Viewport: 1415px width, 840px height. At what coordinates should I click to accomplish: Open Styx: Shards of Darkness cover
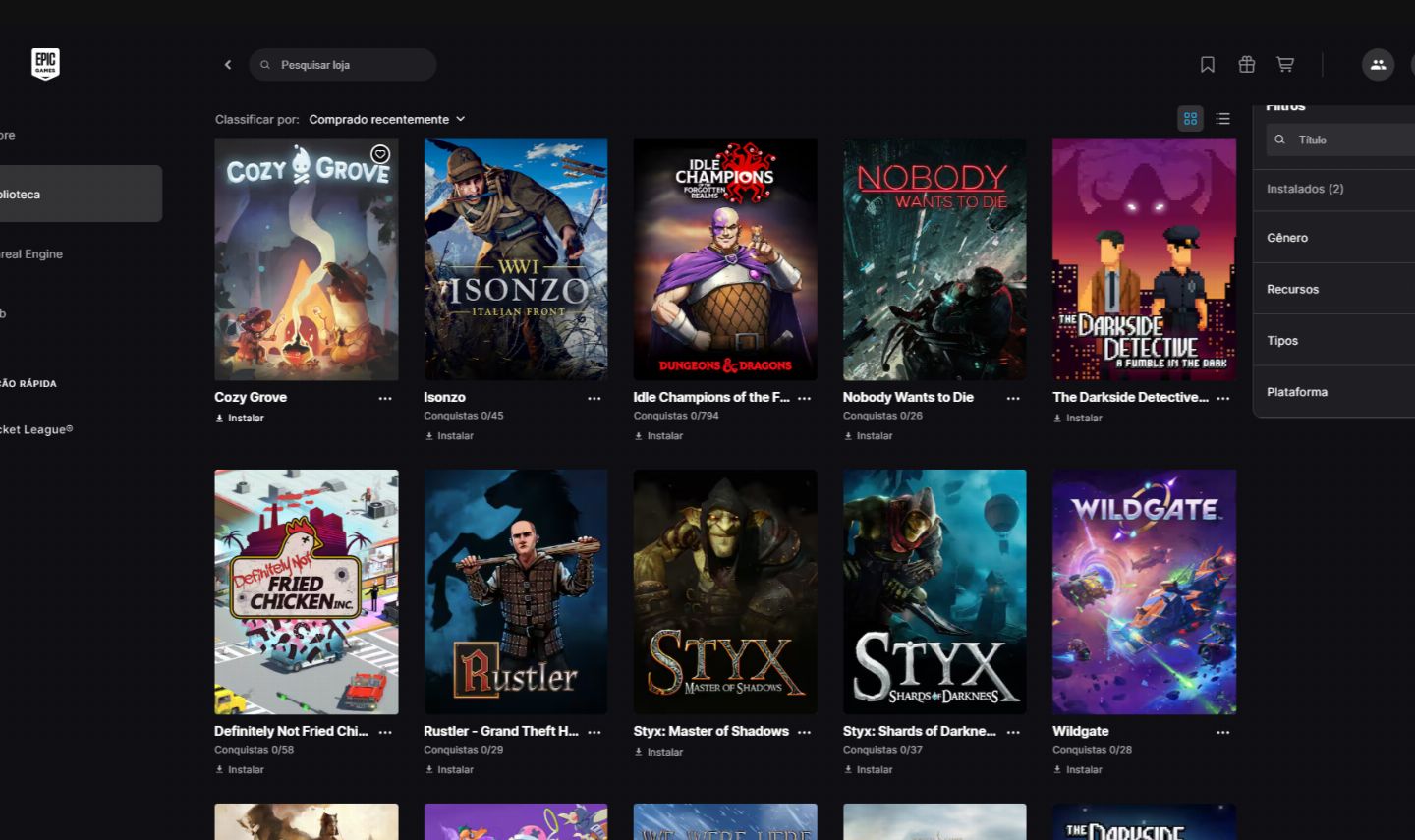point(934,592)
